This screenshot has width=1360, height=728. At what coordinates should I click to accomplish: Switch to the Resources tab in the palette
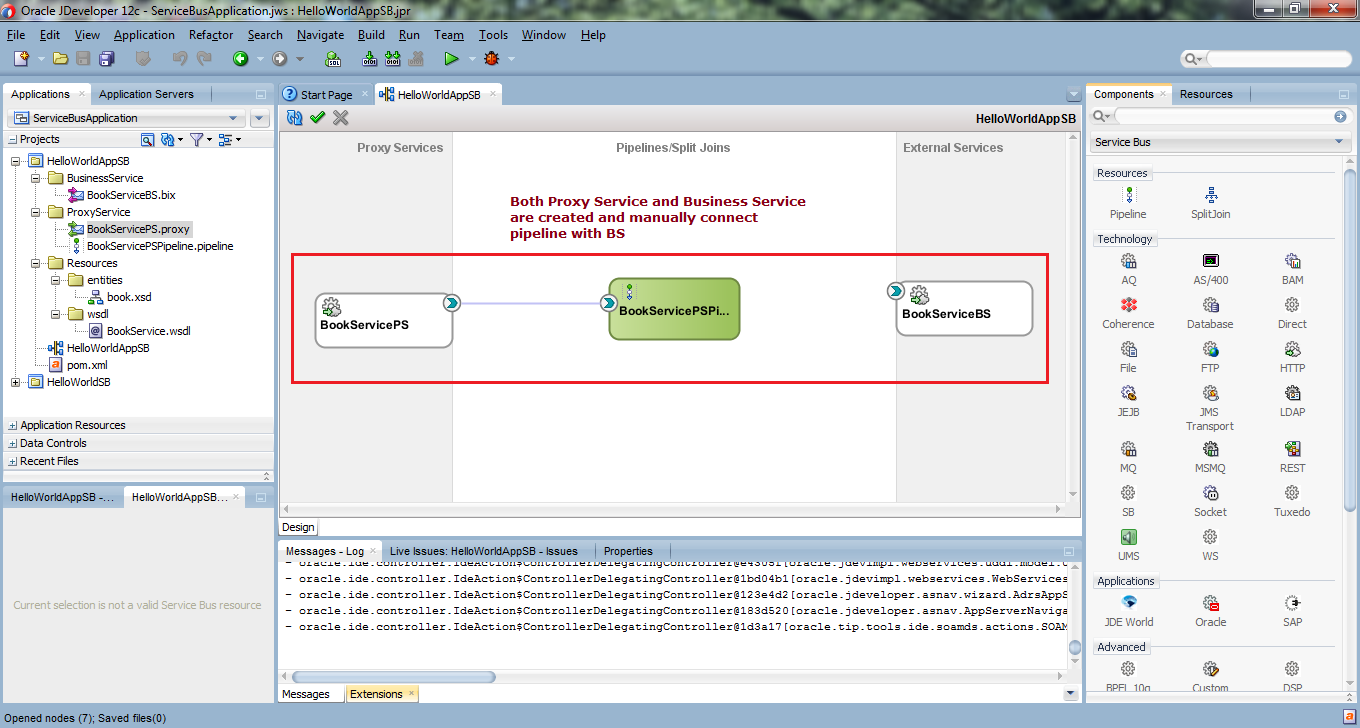coord(1206,94)
